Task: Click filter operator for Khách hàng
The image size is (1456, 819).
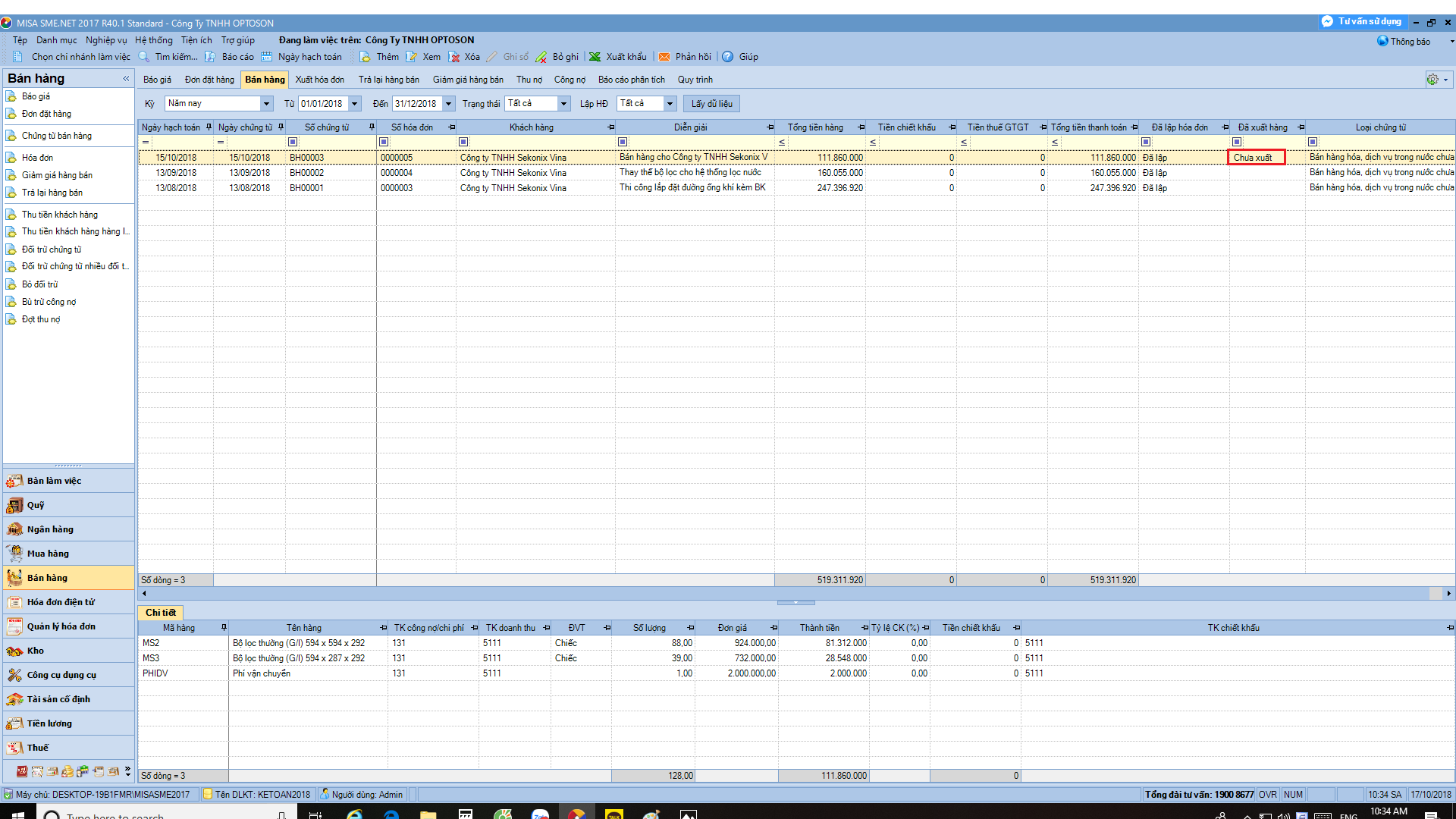Action: [x=463, y=142]
